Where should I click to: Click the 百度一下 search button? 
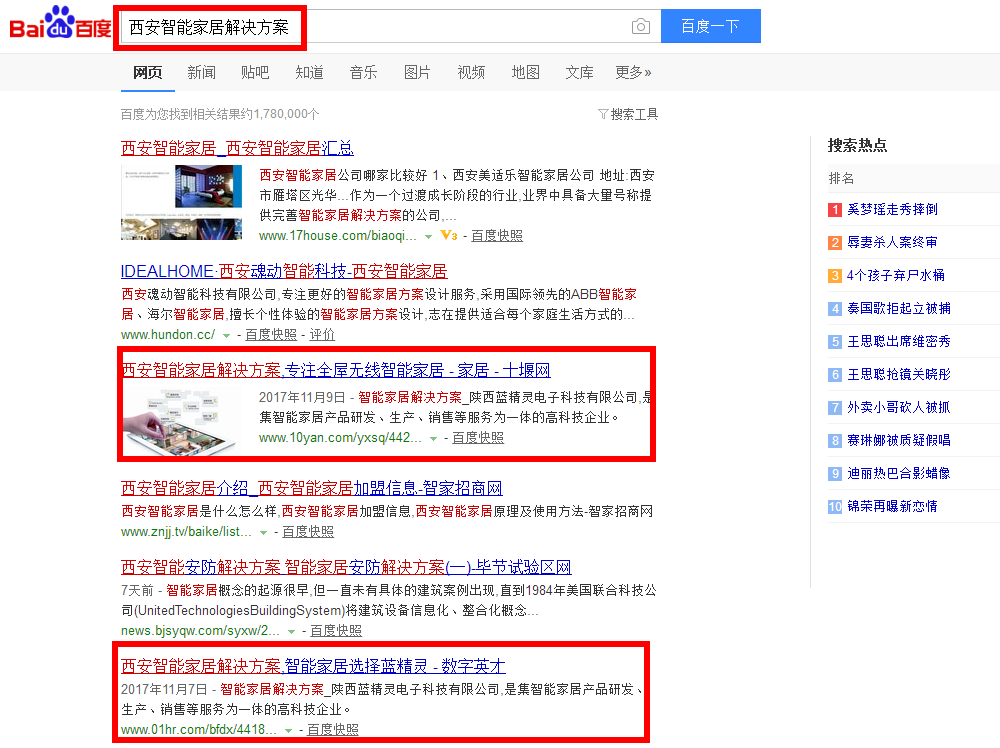710,26
